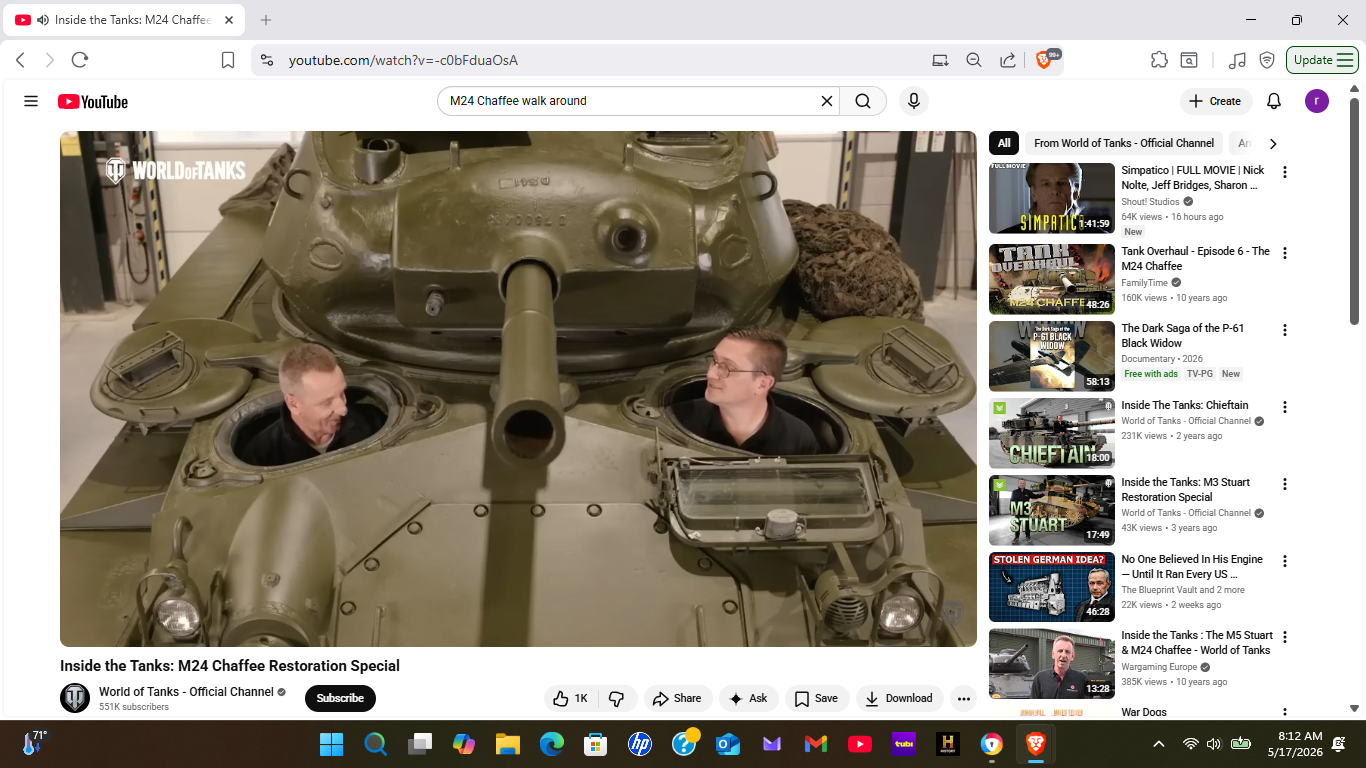
Task: Open options for Simpatico FULL MOVIE video
Action: (1285, 172)
